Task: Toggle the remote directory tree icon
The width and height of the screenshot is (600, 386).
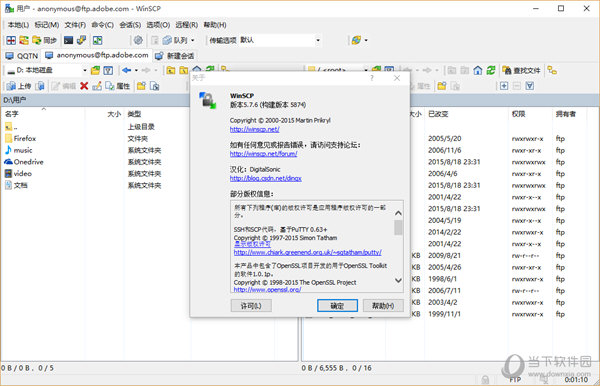Action: 552,70
